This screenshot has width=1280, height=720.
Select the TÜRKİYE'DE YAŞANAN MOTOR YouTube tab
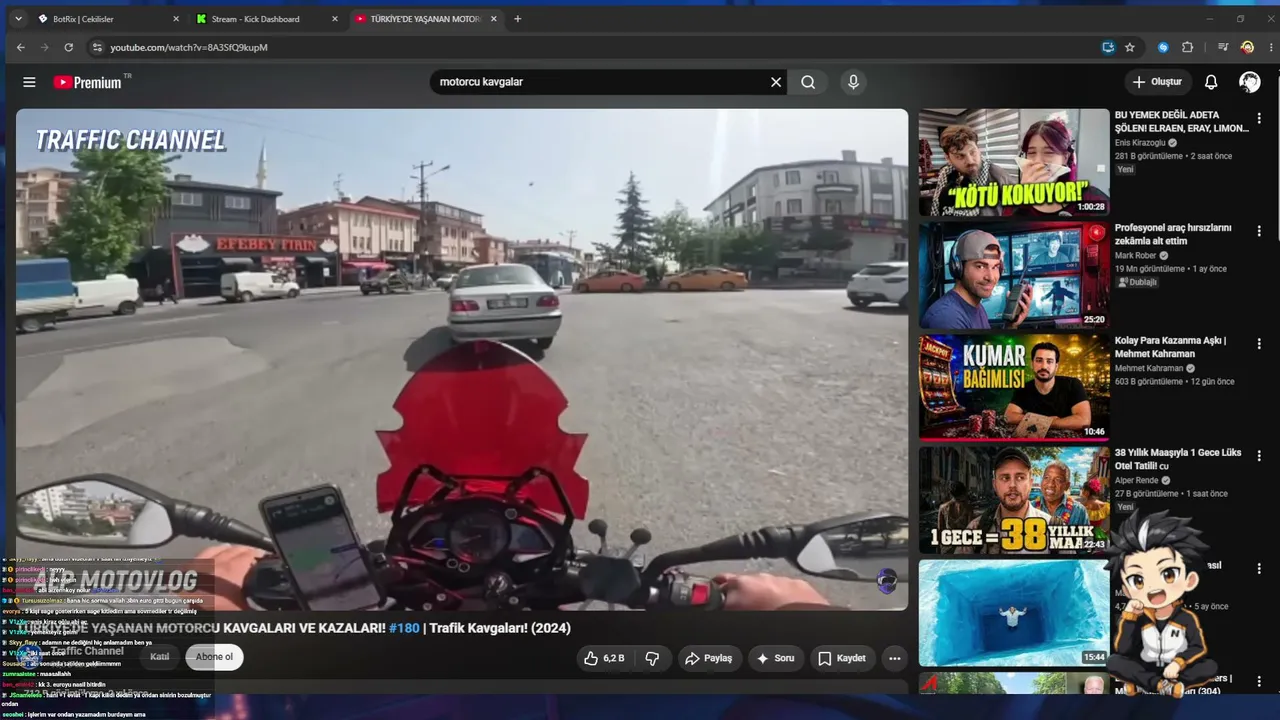tap(427, 19)
